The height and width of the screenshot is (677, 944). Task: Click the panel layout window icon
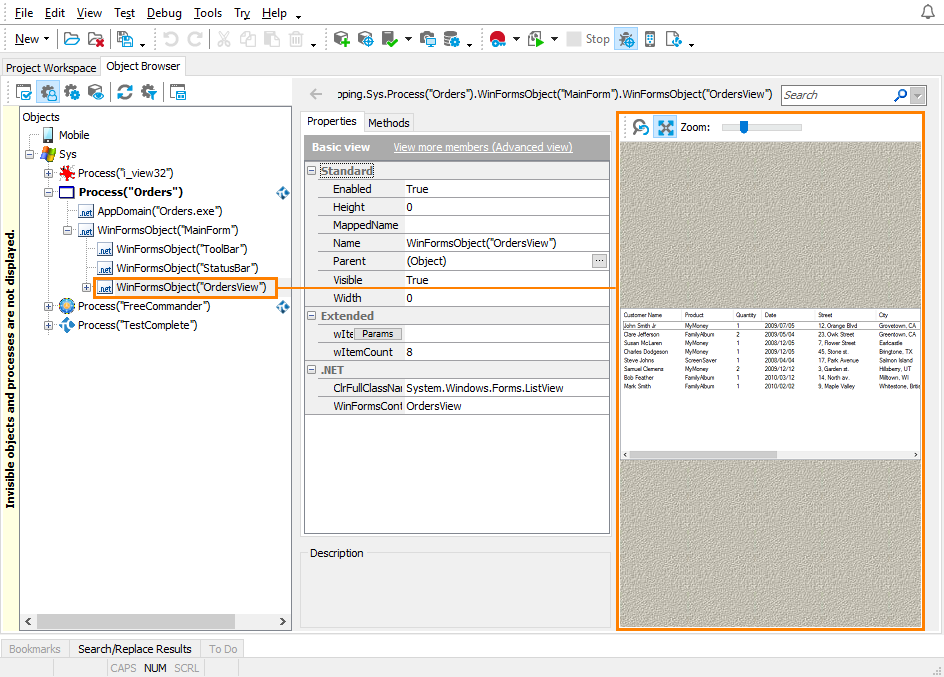pos(178,92)
